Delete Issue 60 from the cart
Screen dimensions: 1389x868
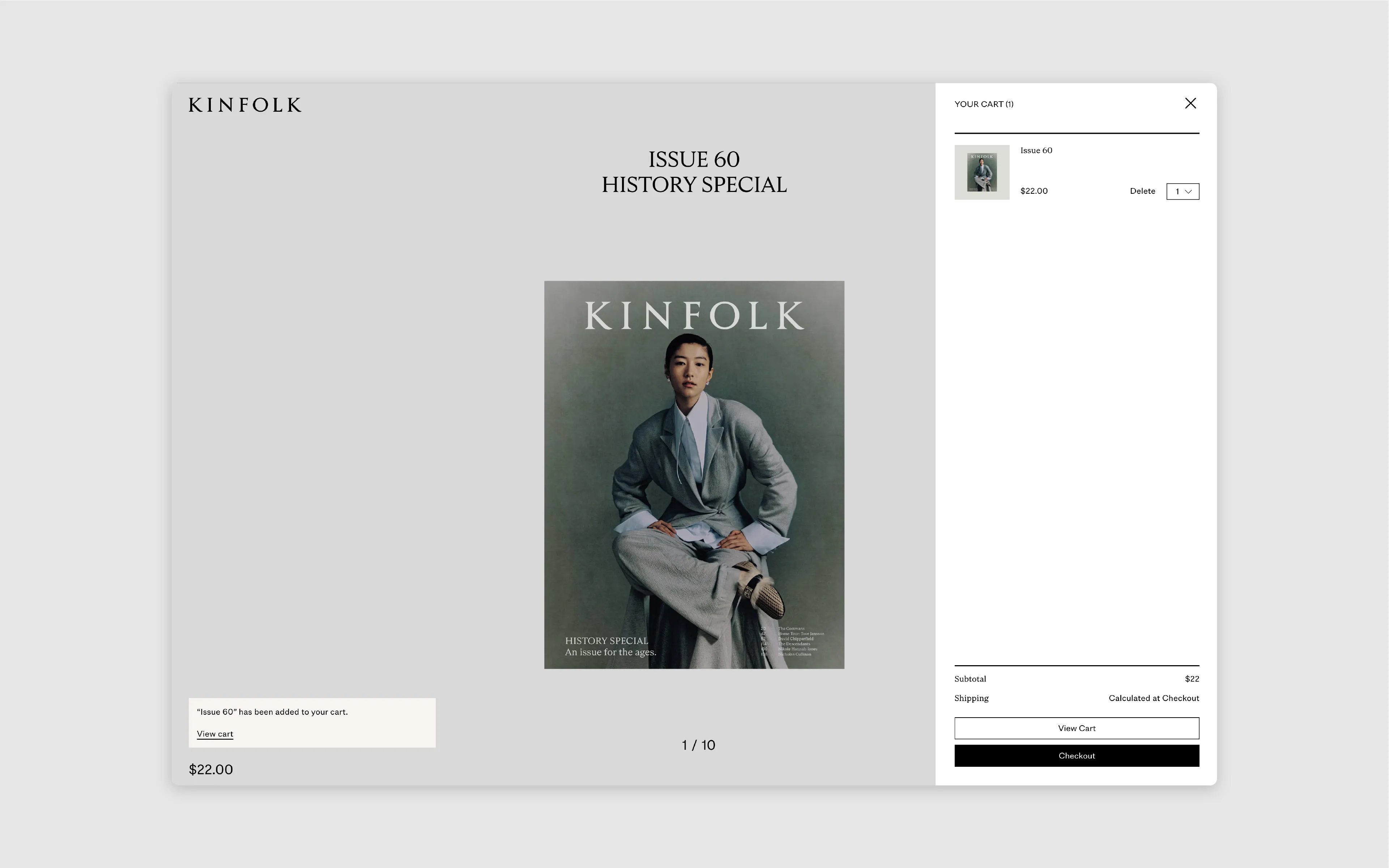(1142, 191)
